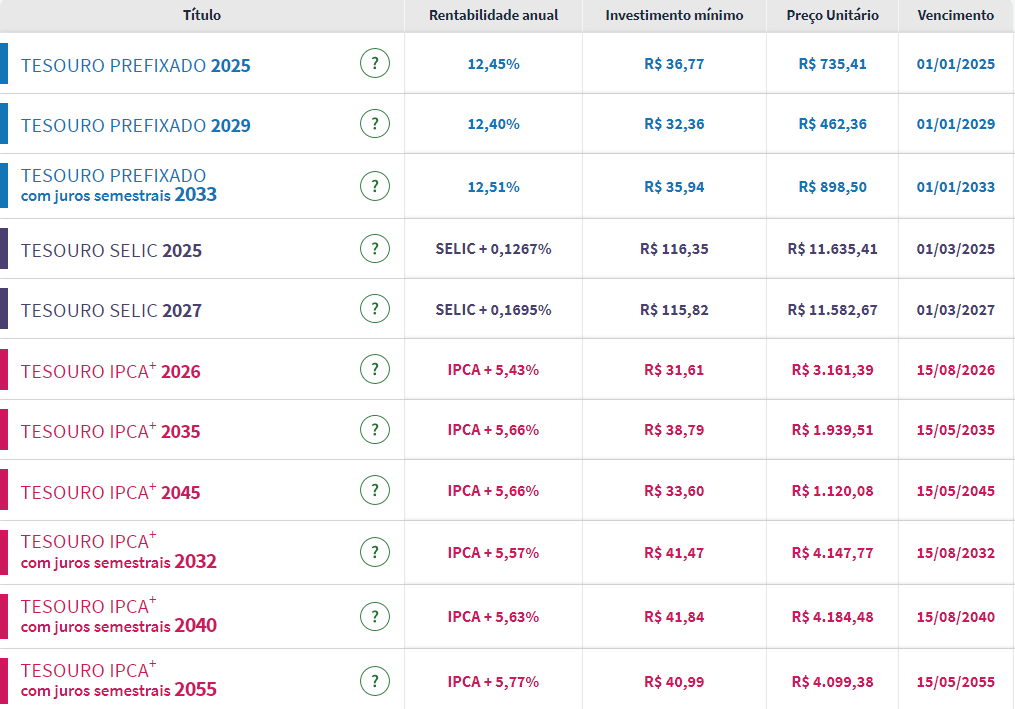This screenshot has width=1015, height=709.
Task: Show help for IPCA+ juros semestrais 2055
Action: point(375,682)
